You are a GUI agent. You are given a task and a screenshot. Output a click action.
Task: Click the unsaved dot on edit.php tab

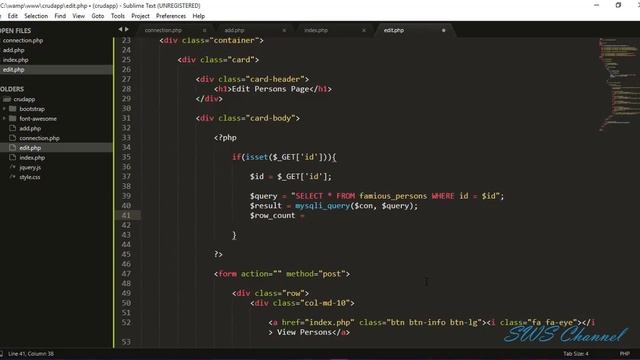click(x=444, y=30)
